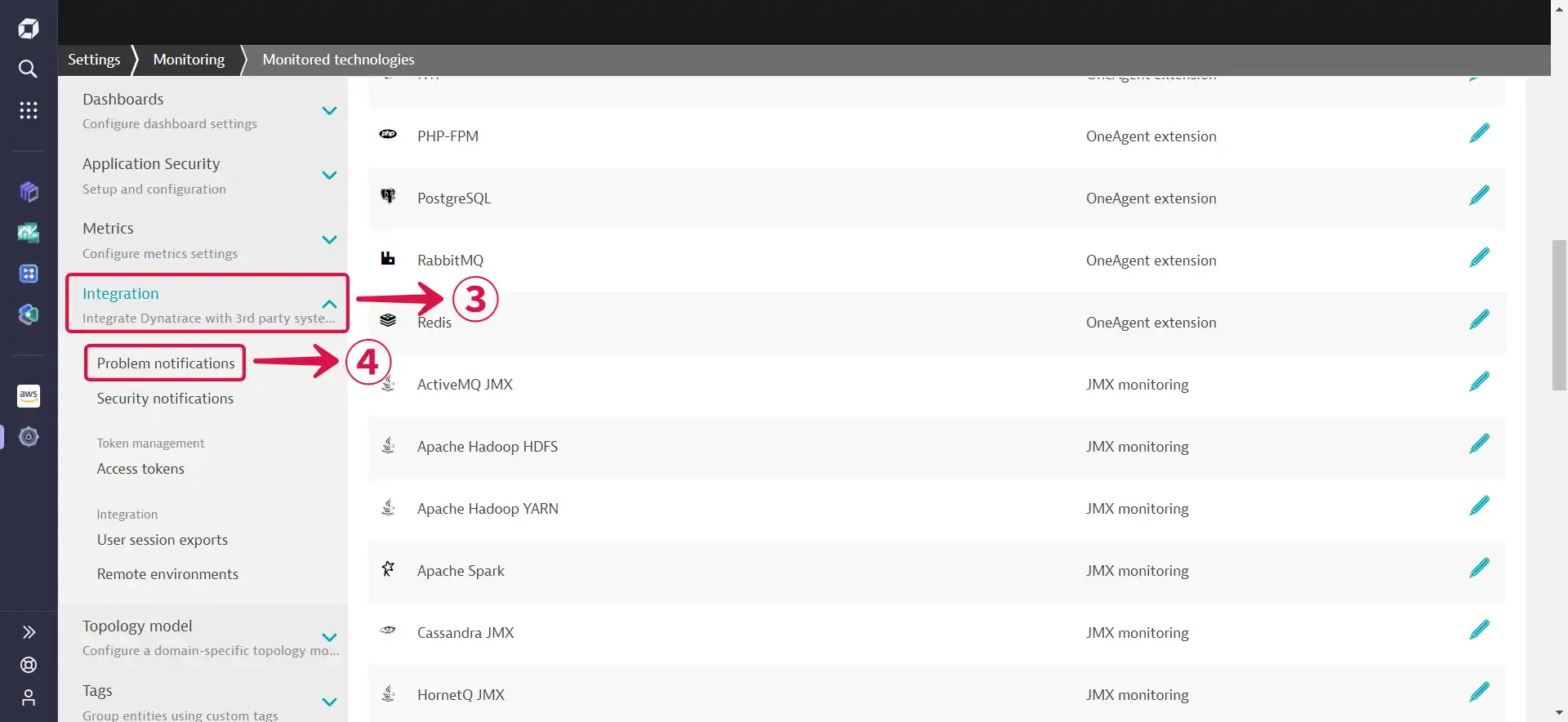Click the Cassandra JMX name
The image size is (1568, 722).
(465, 633)
